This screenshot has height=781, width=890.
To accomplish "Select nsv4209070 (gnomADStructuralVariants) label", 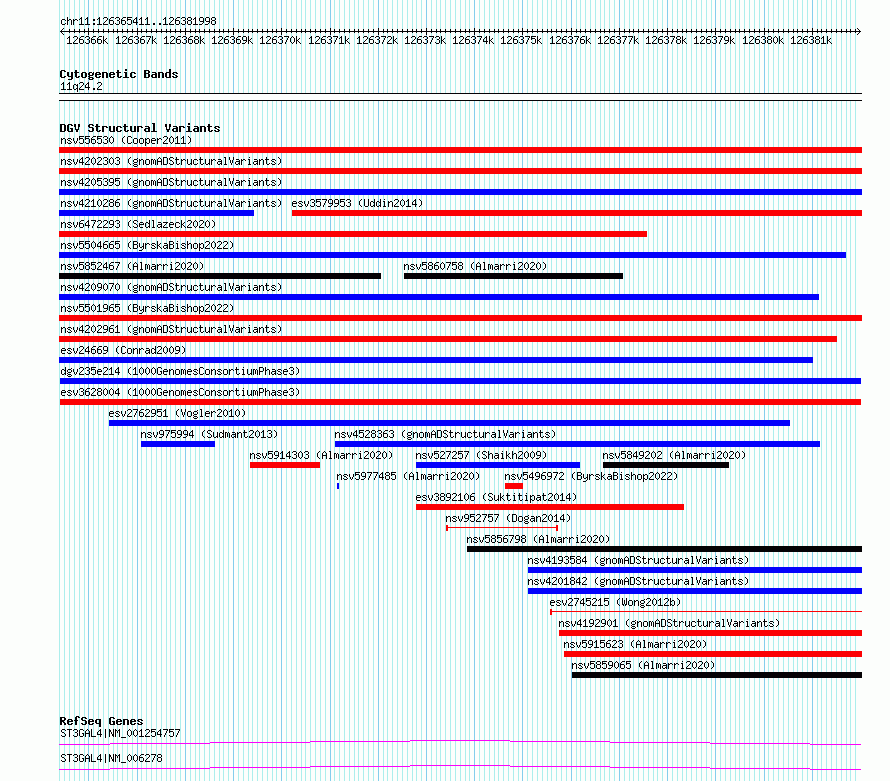I will 171,287.
